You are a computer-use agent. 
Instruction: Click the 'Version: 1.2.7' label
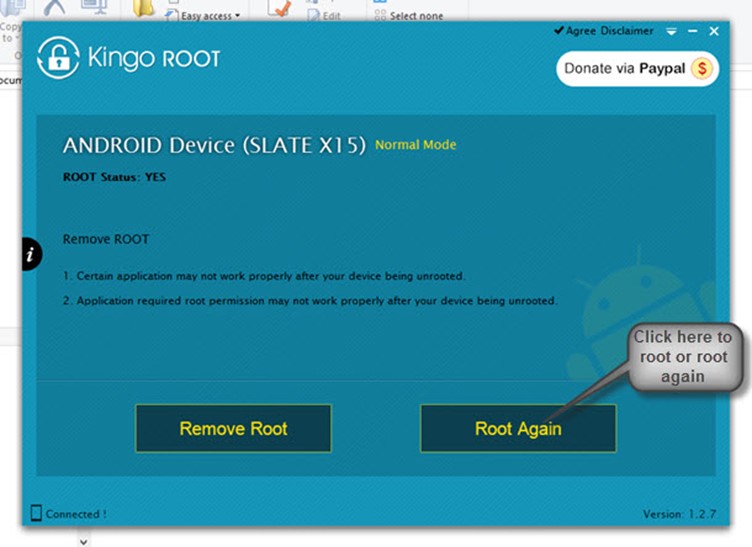pos(679,514)
